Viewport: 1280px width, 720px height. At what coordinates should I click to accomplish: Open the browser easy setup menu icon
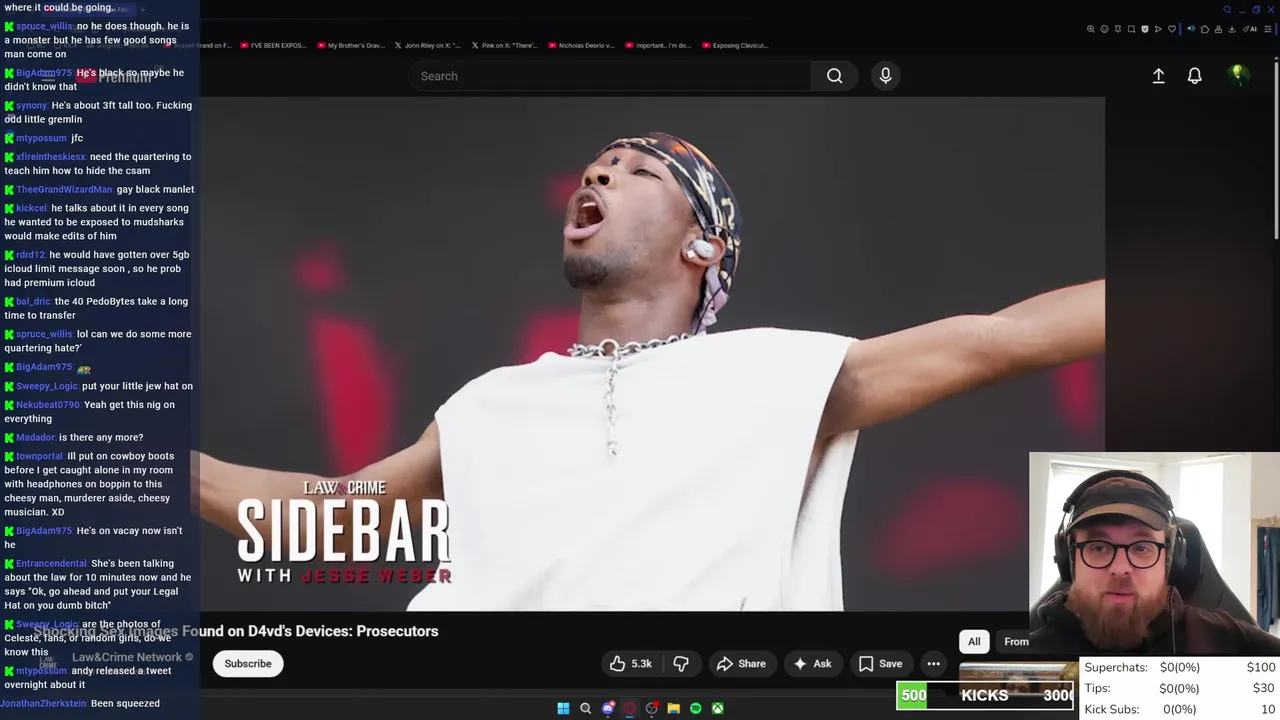pos(1268,29)
